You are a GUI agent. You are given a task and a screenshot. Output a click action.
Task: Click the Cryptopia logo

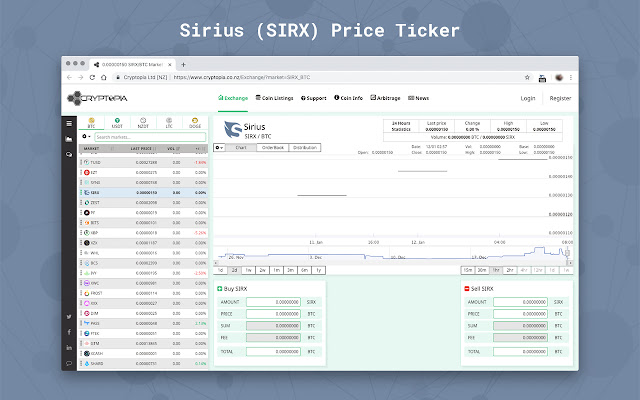point(97,98)
